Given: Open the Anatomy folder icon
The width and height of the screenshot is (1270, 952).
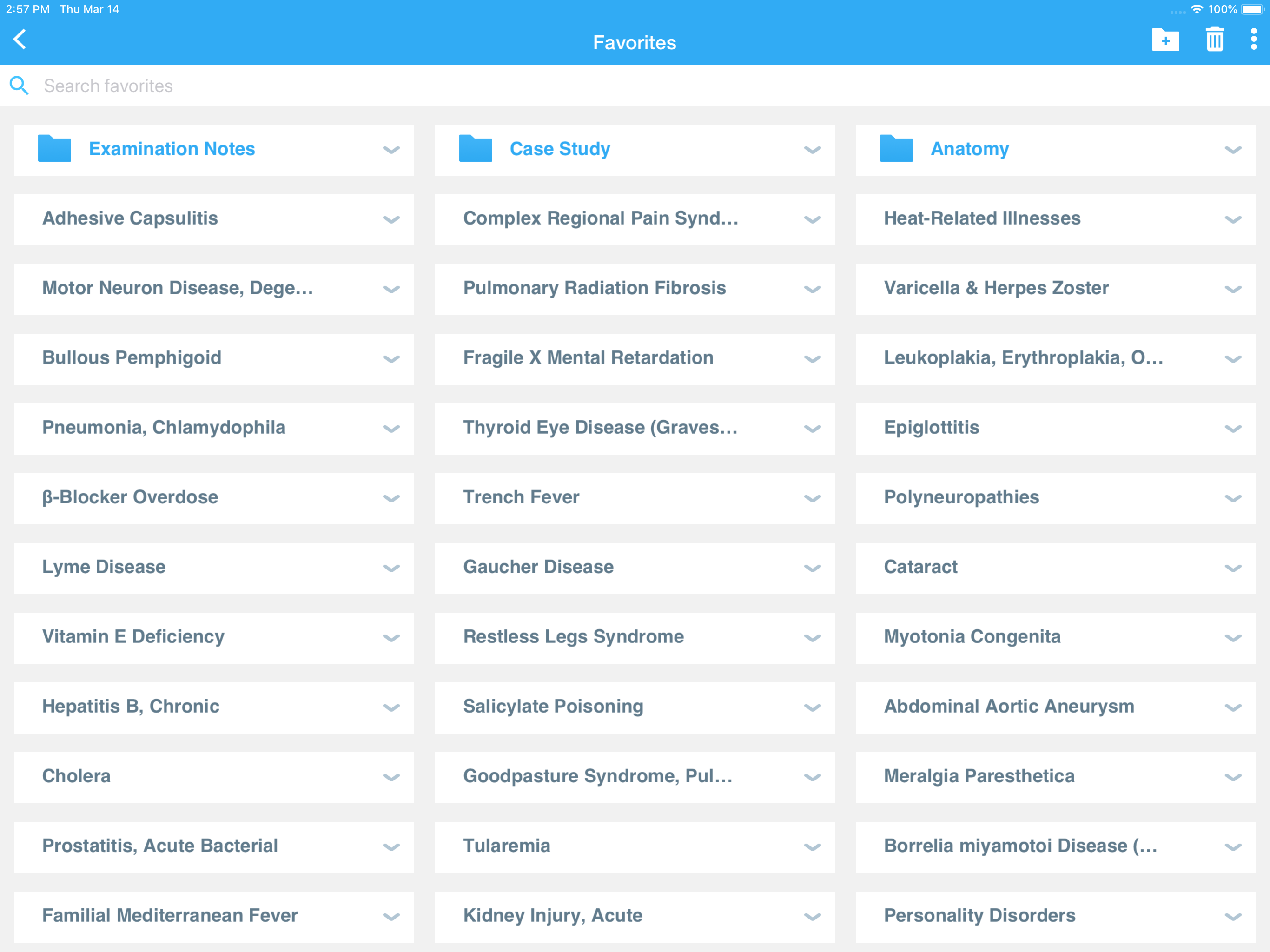Looking at the screenshot, I should (x=896, y=149).
